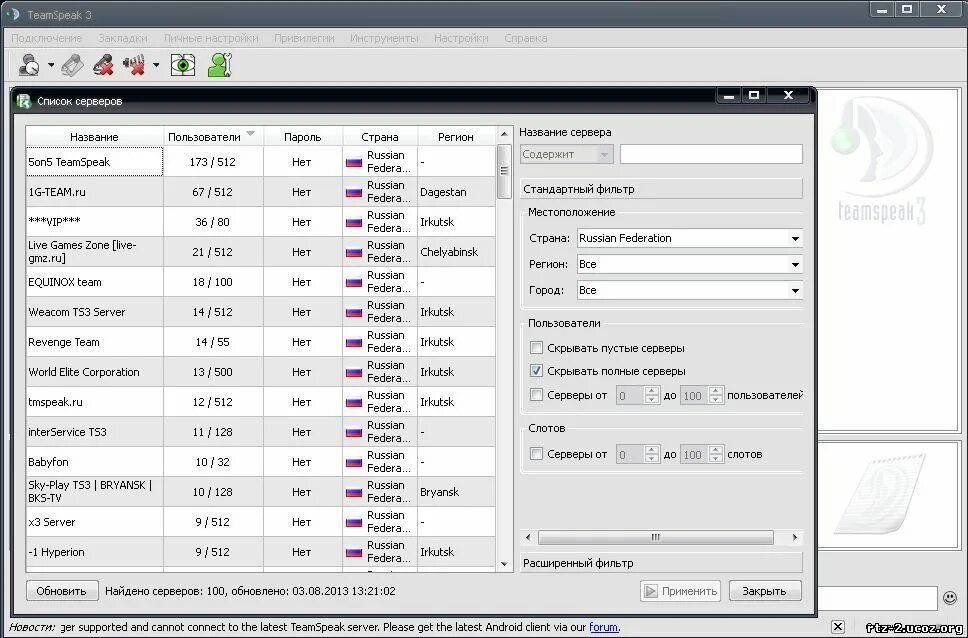Click the filter panel horizontal scrollbar thumb
Image resolution: width=968 pixels, height=638 pixels.
[656, 537]
